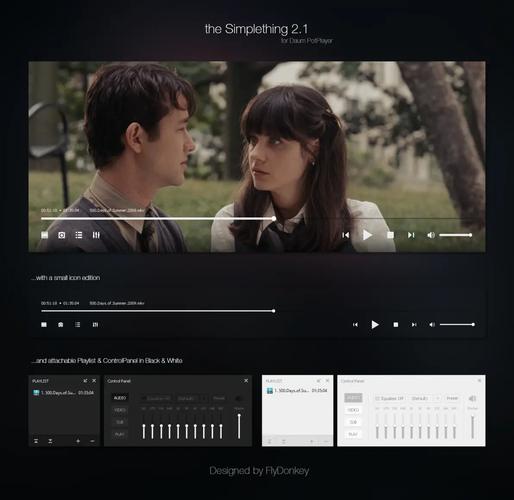
Task: Click stop button in small-icon player
Action: click(x=396, y=325)
